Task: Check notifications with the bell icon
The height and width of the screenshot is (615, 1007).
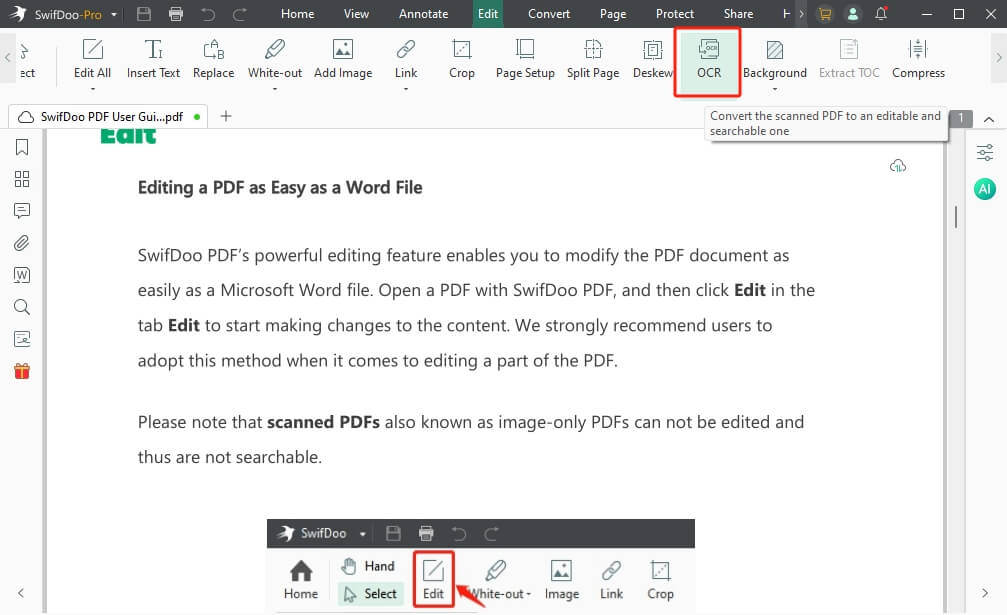Action: tap(881, 13)
